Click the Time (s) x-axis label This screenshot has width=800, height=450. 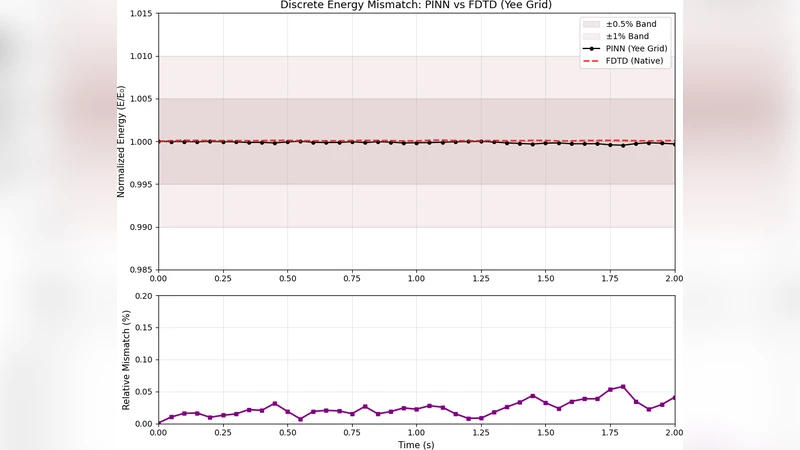tap(416, 443)
